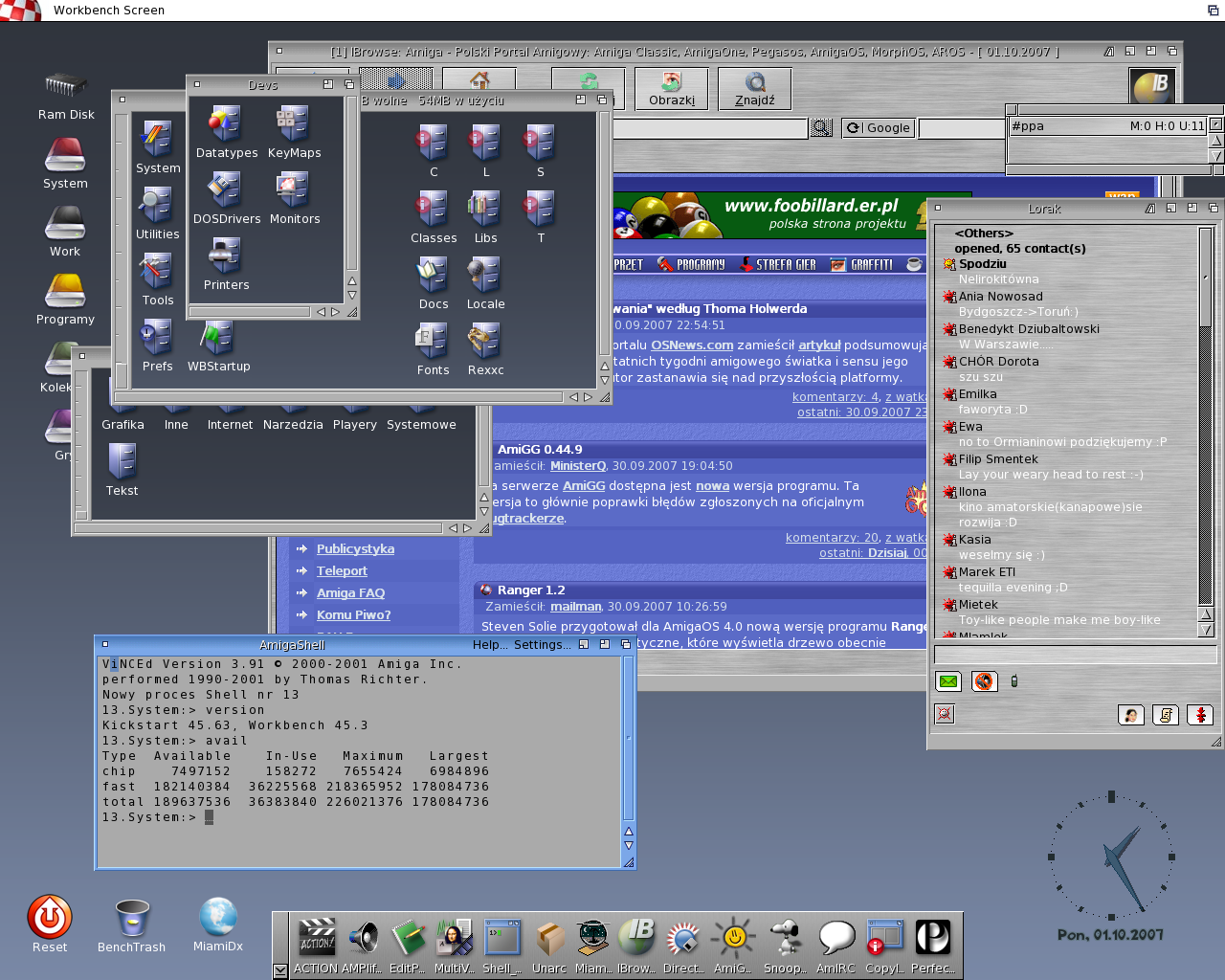Click Devs window horizontal scrollbar
Viewport: 1225px width, 980px height.
point(251,312)
